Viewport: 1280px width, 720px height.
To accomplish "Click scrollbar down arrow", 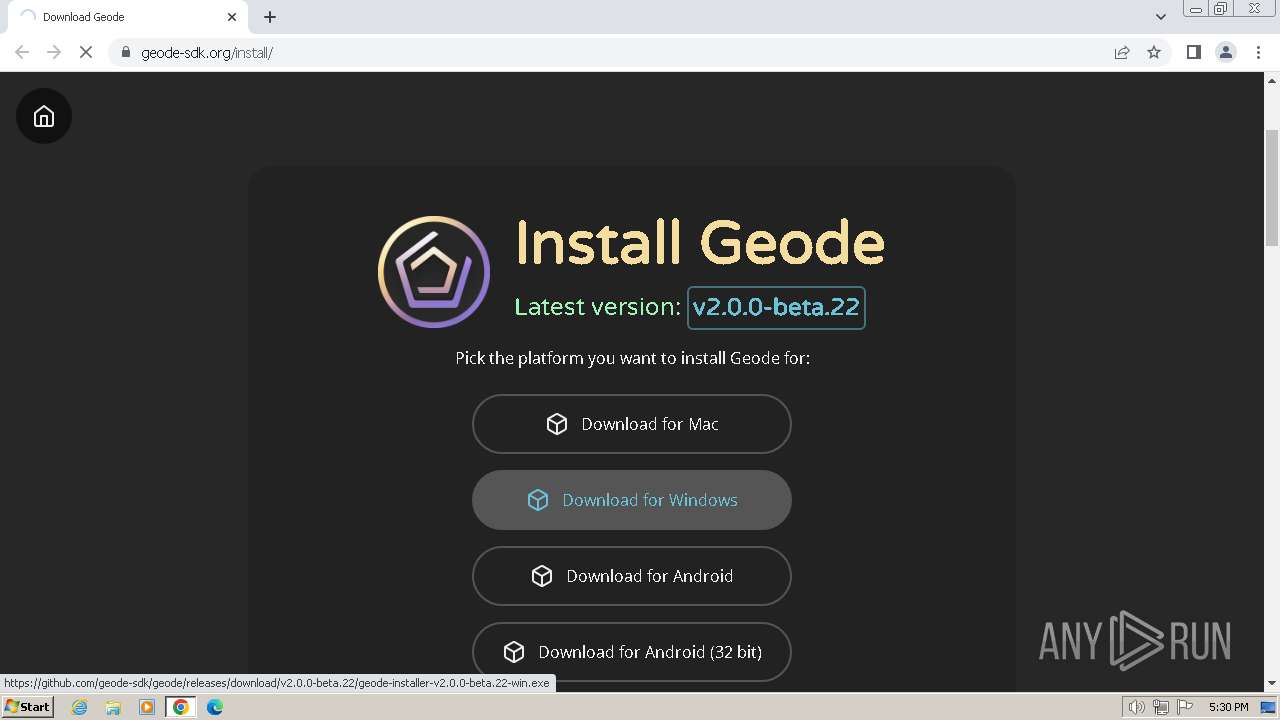I will [x=1272, y=683].
